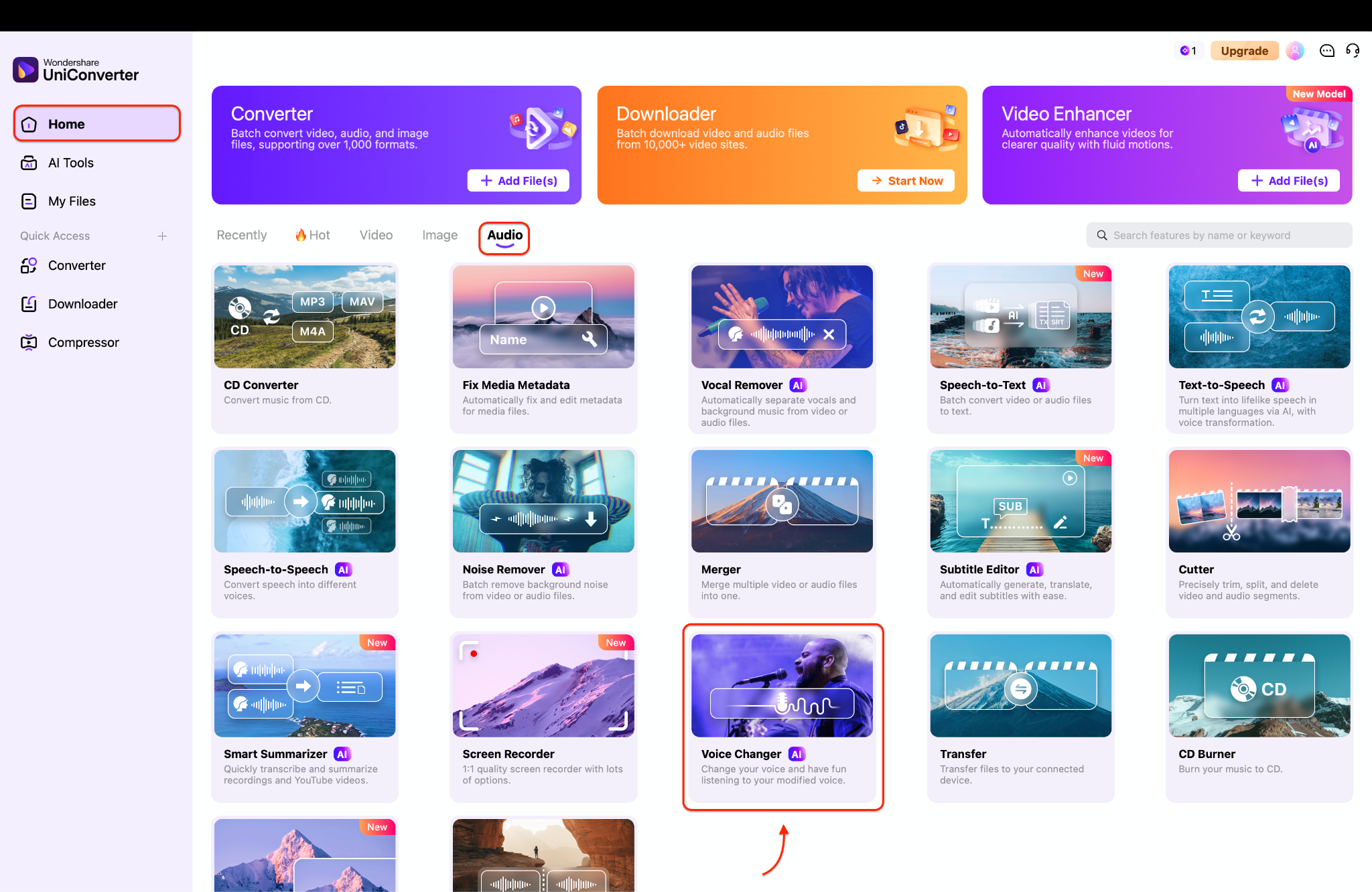
Task: Open the Vocal Remover thumbnail
Action: tap(782, 317)
